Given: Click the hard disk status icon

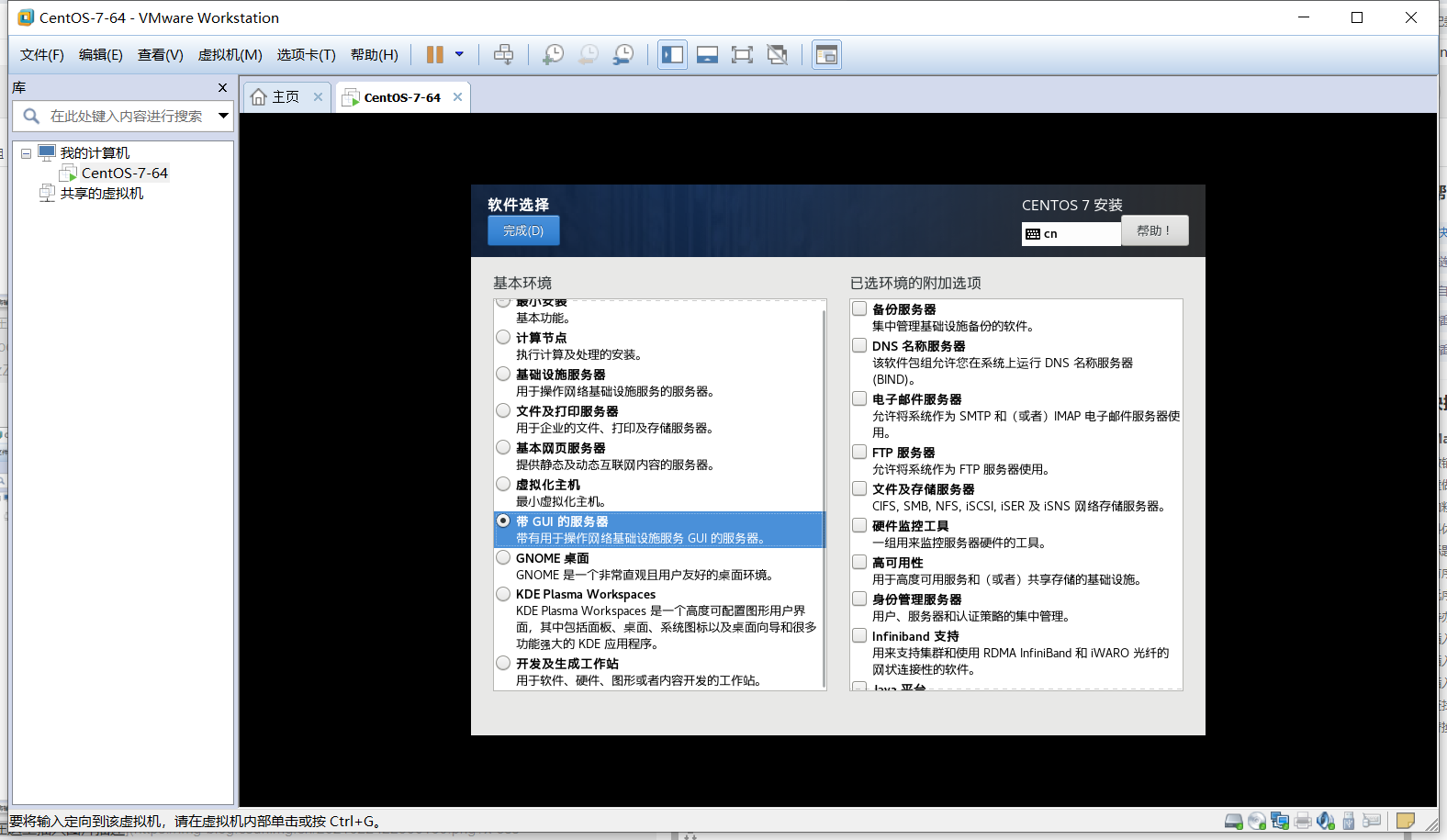Looking at the screenshot, I should point(1233,821).
